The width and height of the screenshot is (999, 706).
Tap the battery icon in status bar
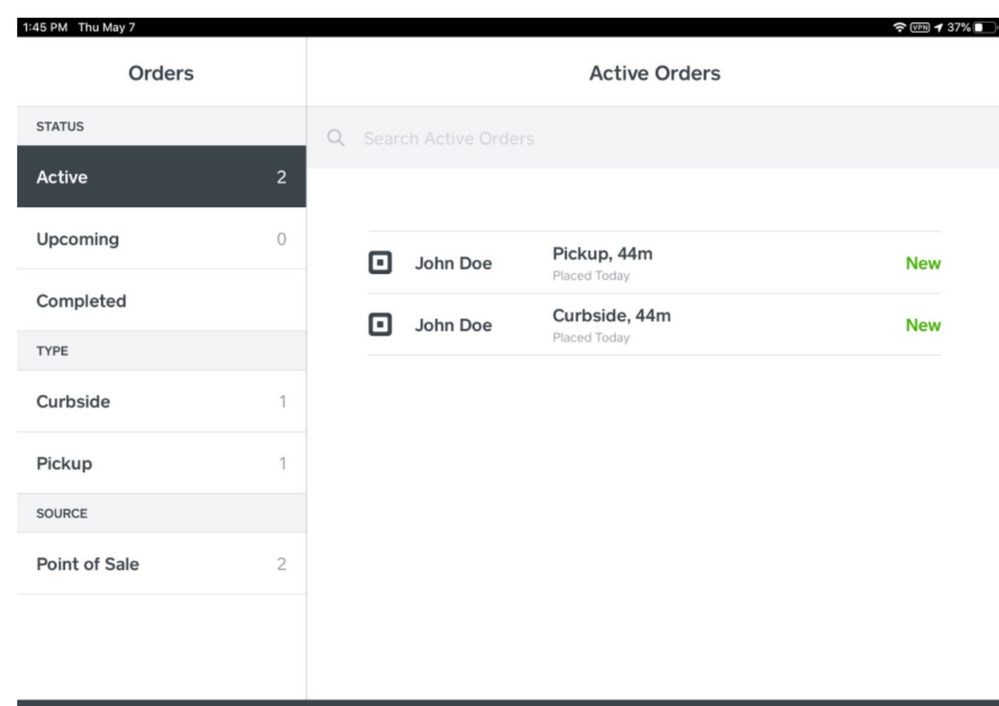click(x=985, y=27)
